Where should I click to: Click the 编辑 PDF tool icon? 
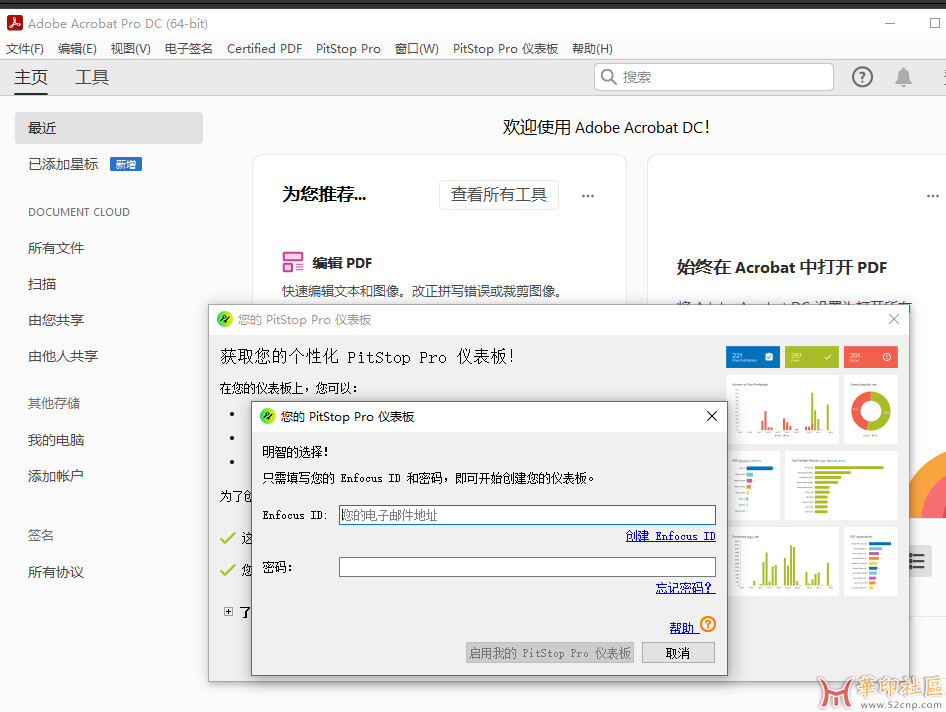pyautogui.click(x=293, y=263)
